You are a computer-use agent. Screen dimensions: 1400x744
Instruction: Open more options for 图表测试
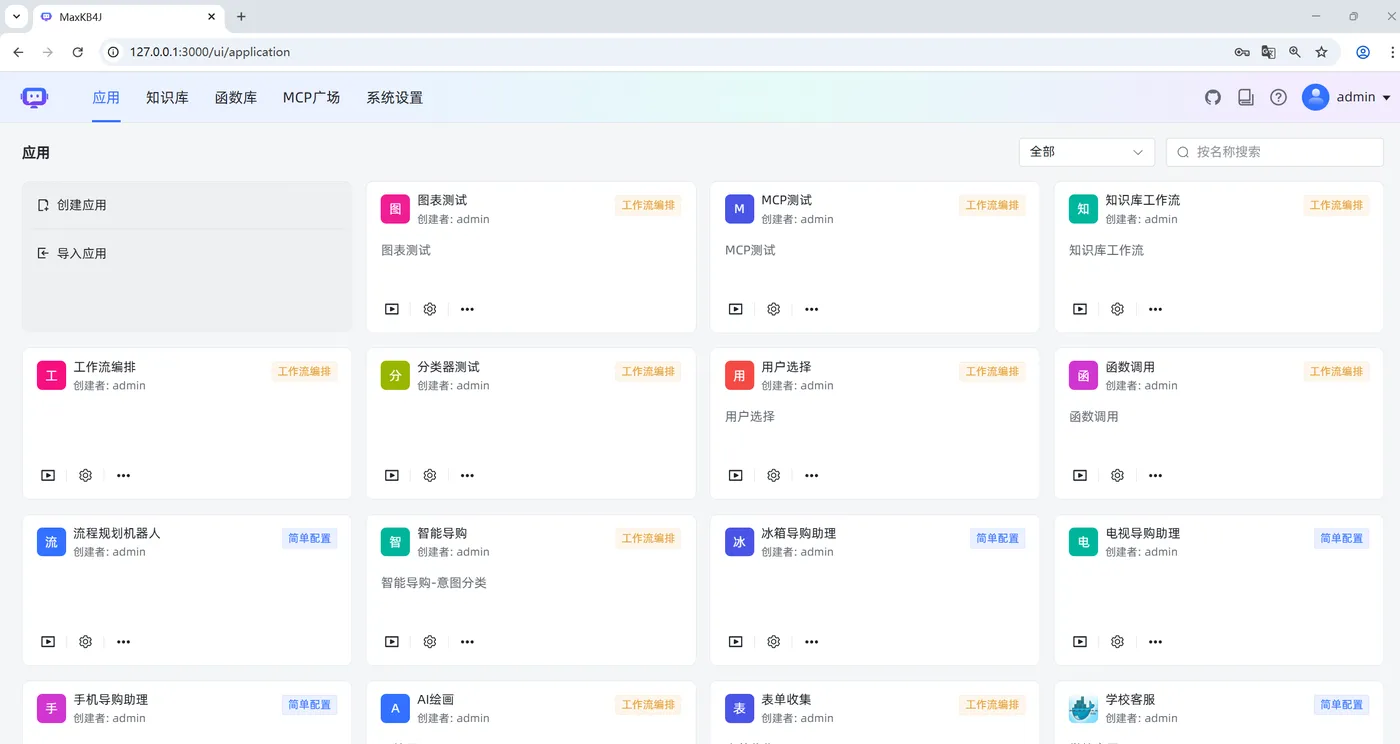467,309
